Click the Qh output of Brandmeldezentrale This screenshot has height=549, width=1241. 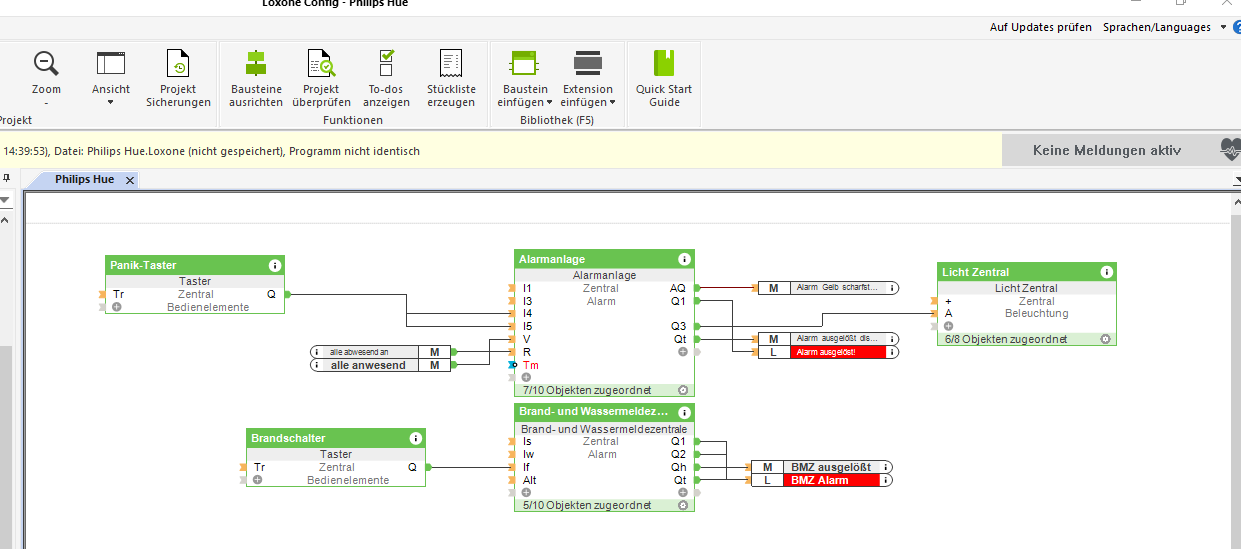tap(679, 467)
